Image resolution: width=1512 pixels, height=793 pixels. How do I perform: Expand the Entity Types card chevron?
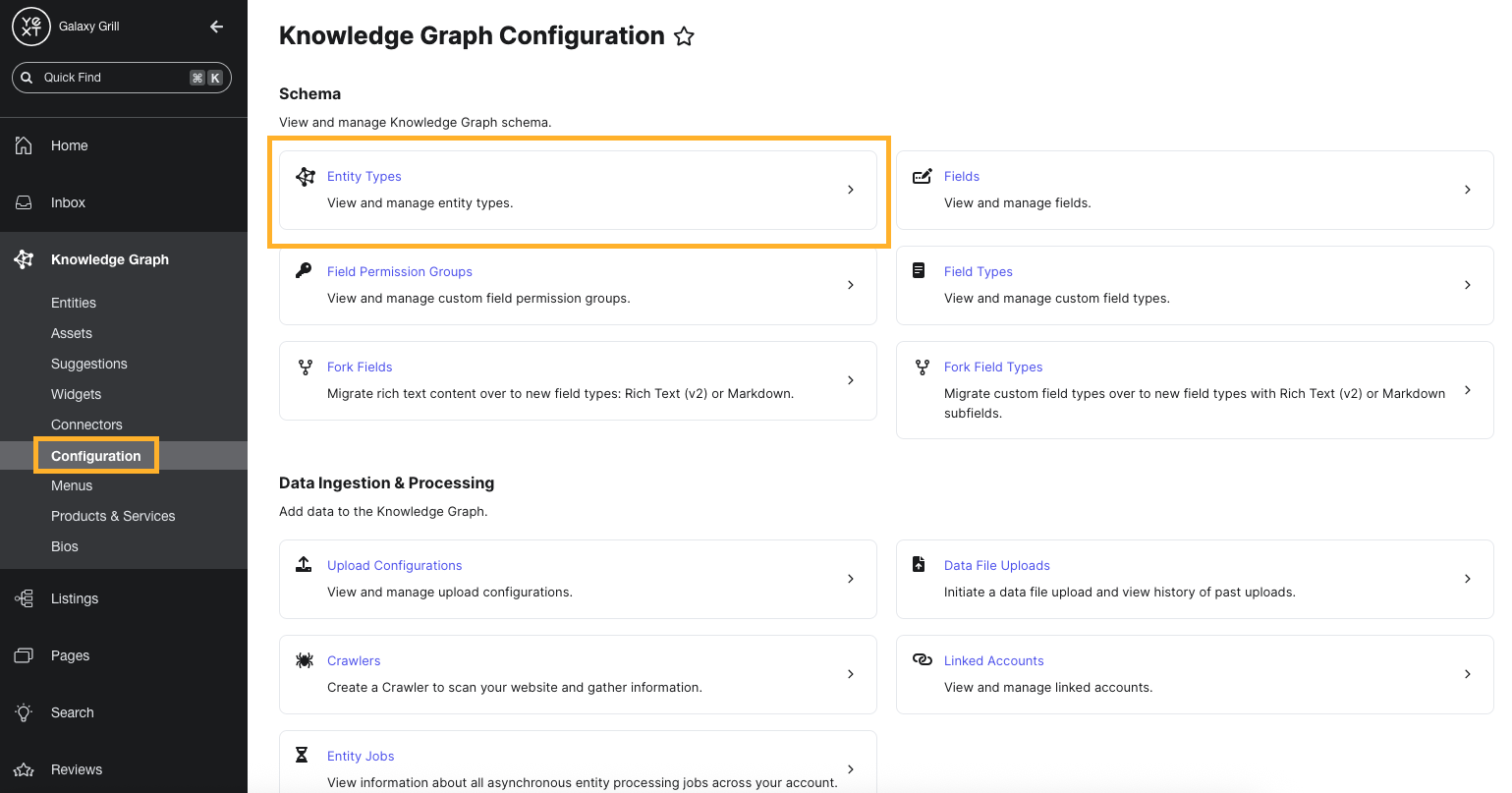click(851, 190)
